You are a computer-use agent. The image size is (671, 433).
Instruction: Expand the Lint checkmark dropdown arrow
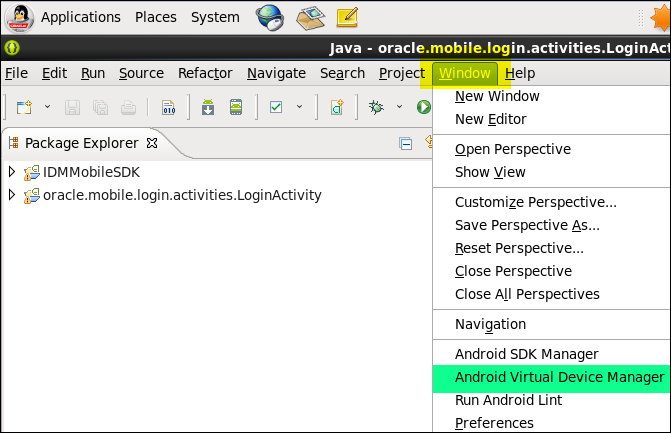click(x=300, y=107)
